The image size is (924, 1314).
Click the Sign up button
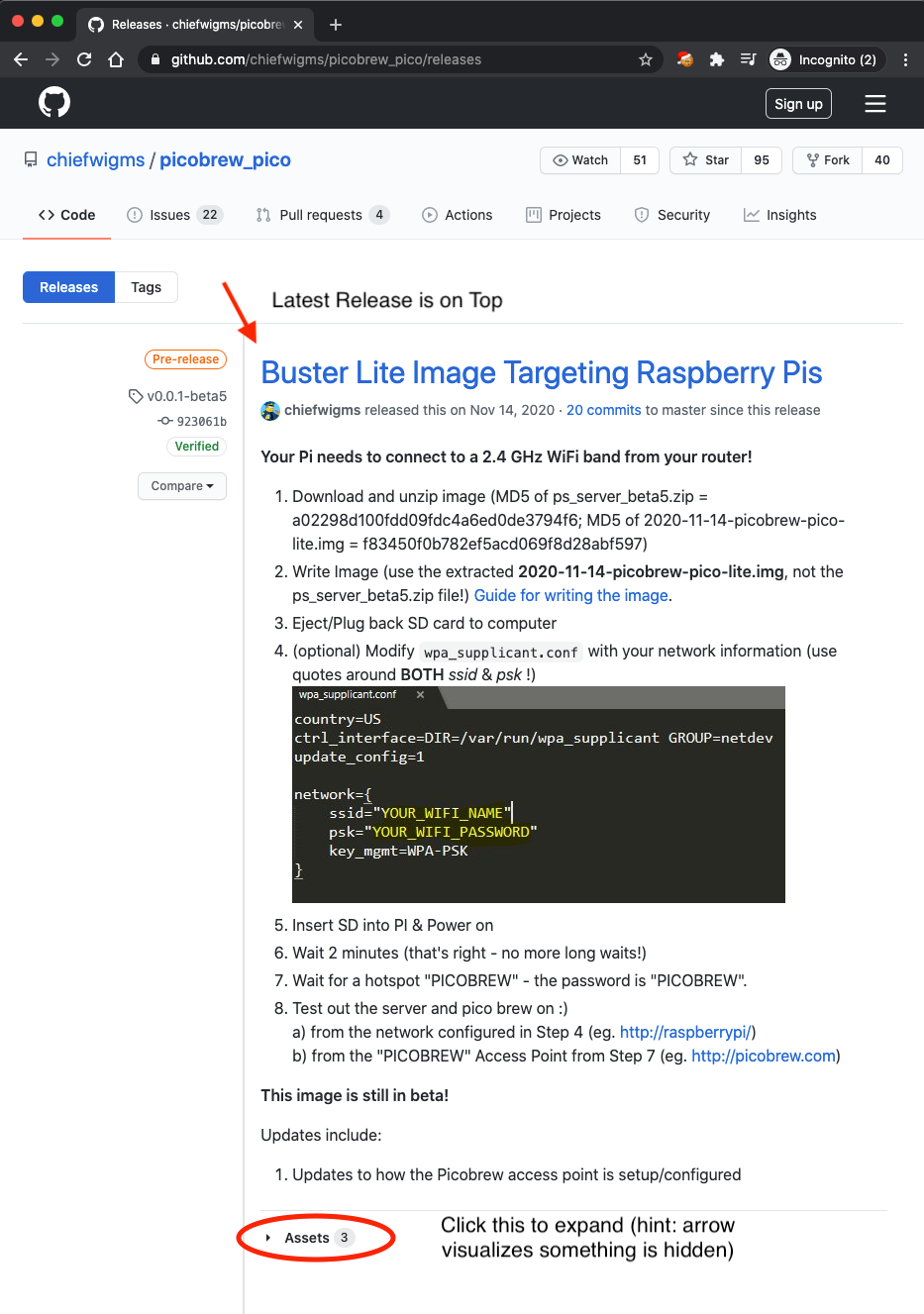(x=798, y=104)
